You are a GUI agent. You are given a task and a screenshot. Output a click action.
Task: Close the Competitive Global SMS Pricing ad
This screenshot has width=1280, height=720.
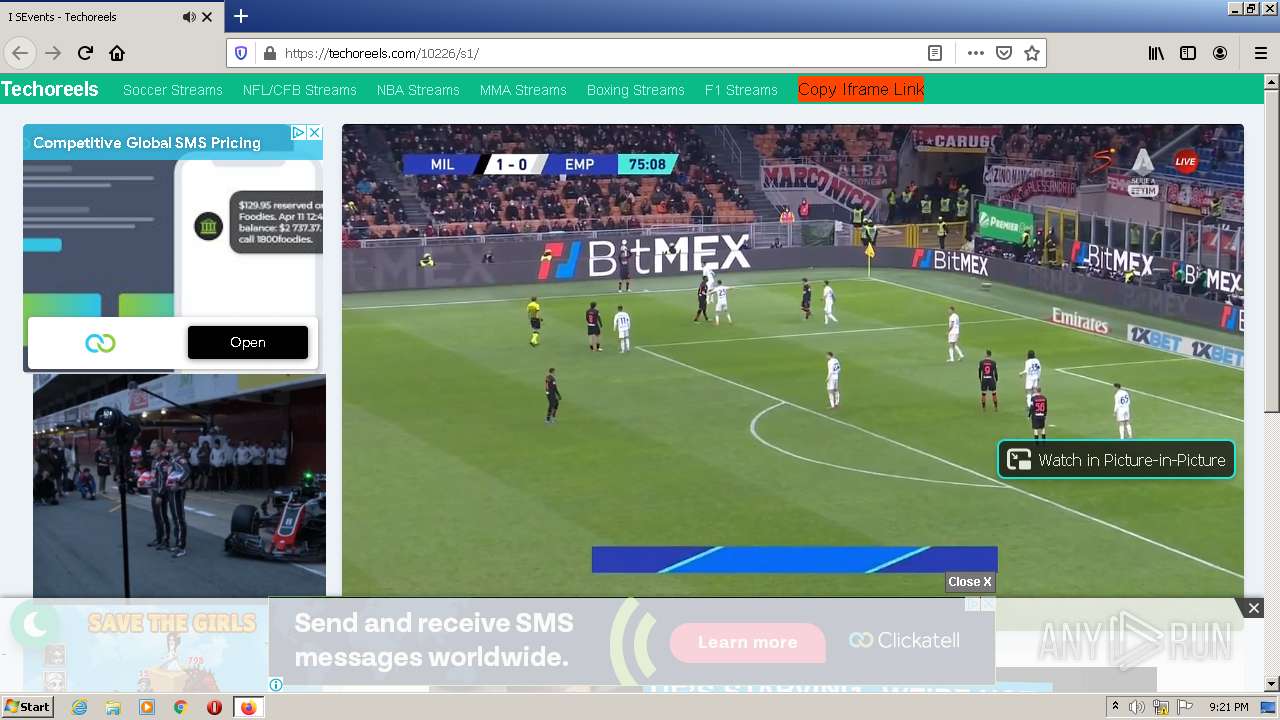click(314, 132)
